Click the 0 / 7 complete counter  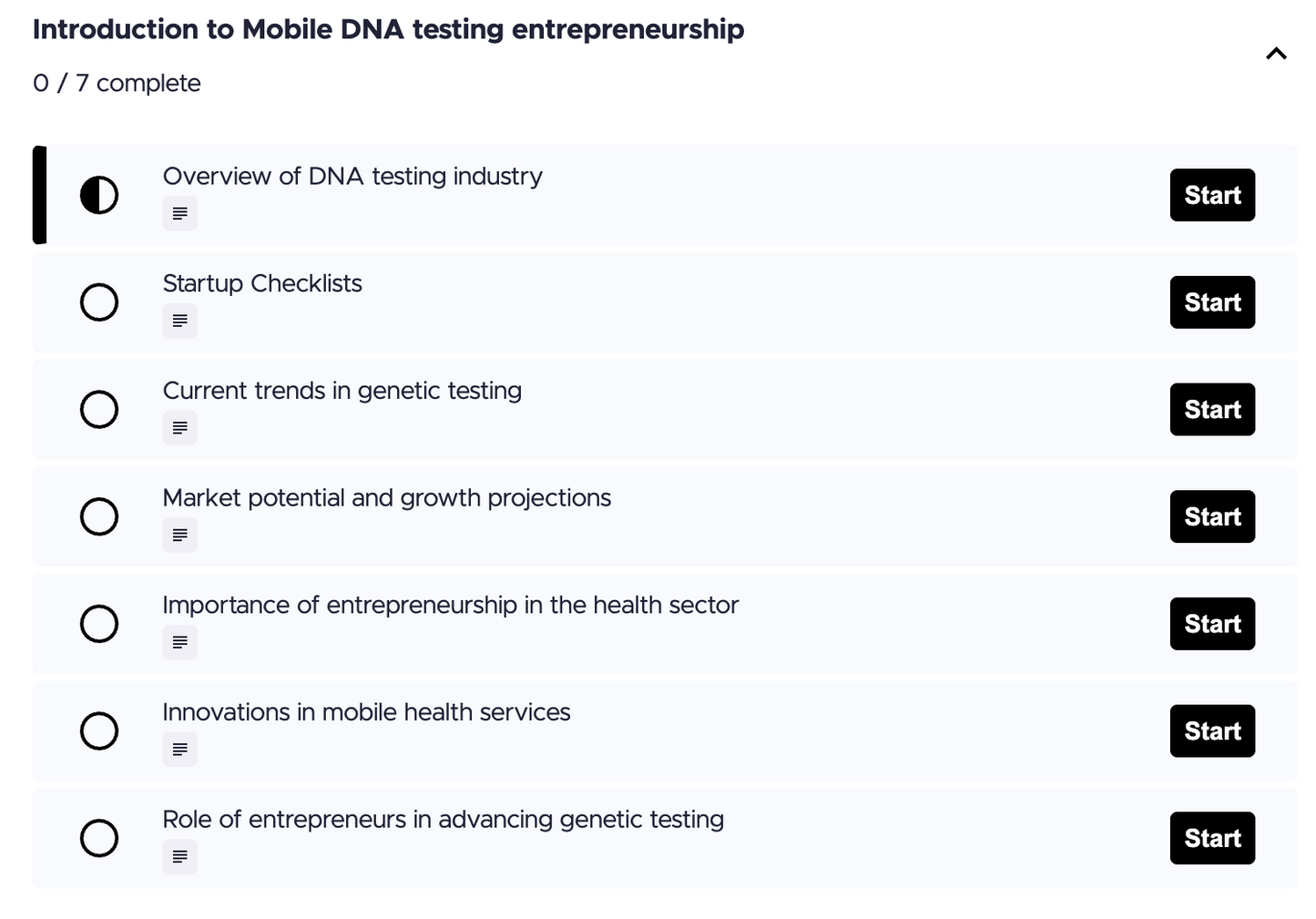117,83
